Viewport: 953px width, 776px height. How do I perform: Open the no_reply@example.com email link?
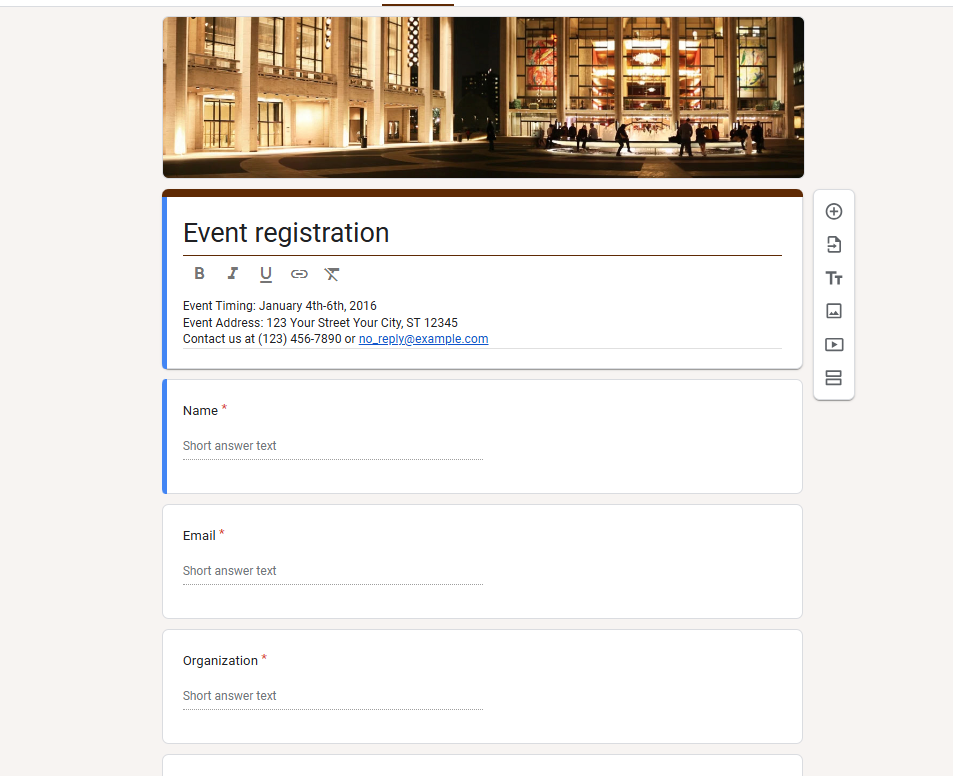pos(423,339)
